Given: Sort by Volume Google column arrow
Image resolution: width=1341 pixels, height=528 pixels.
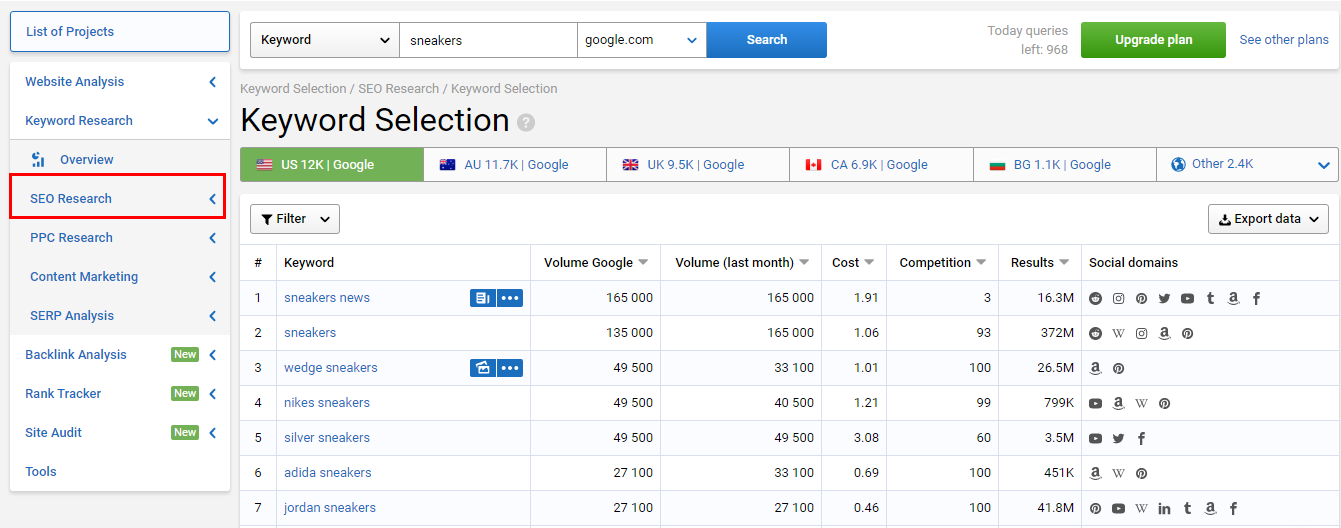Looking at the screenshot, I should tap(643, 263).
